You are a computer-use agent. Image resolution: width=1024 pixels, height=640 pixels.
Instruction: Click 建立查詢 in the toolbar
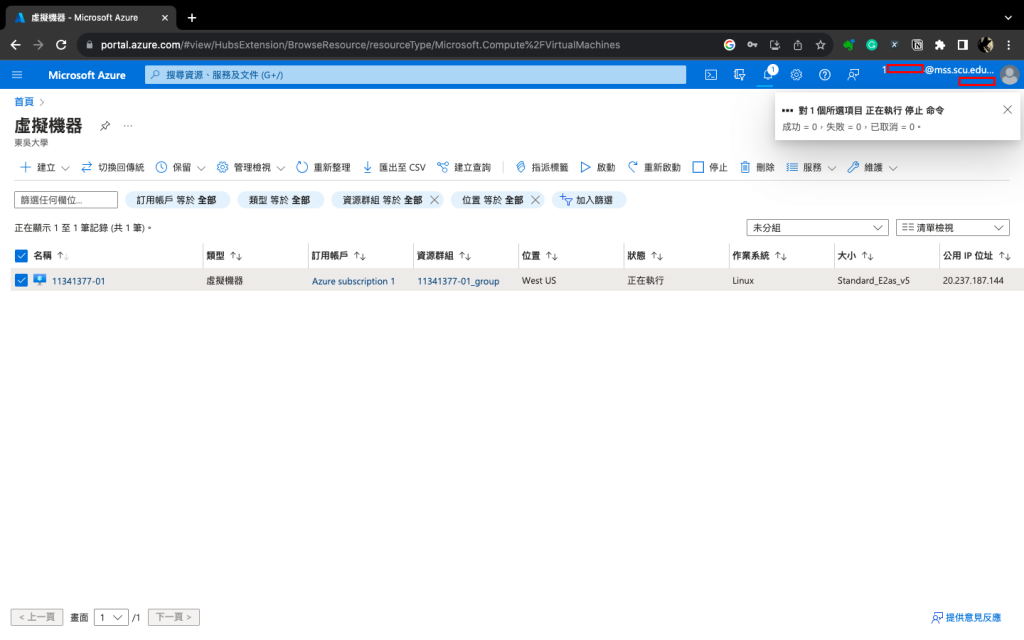(464, 167)
